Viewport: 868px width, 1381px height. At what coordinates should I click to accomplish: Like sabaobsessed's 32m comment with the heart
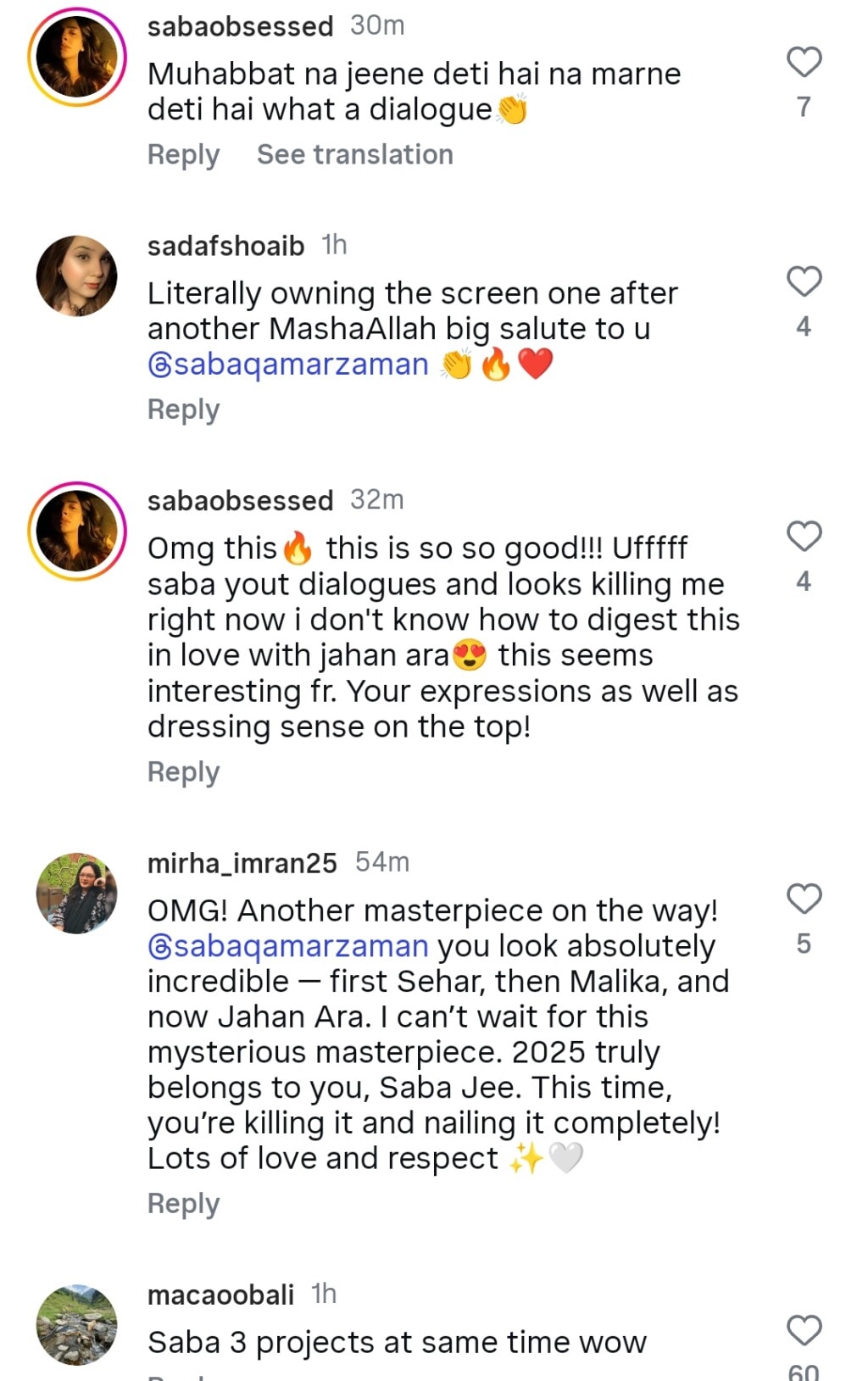(804, 537)
